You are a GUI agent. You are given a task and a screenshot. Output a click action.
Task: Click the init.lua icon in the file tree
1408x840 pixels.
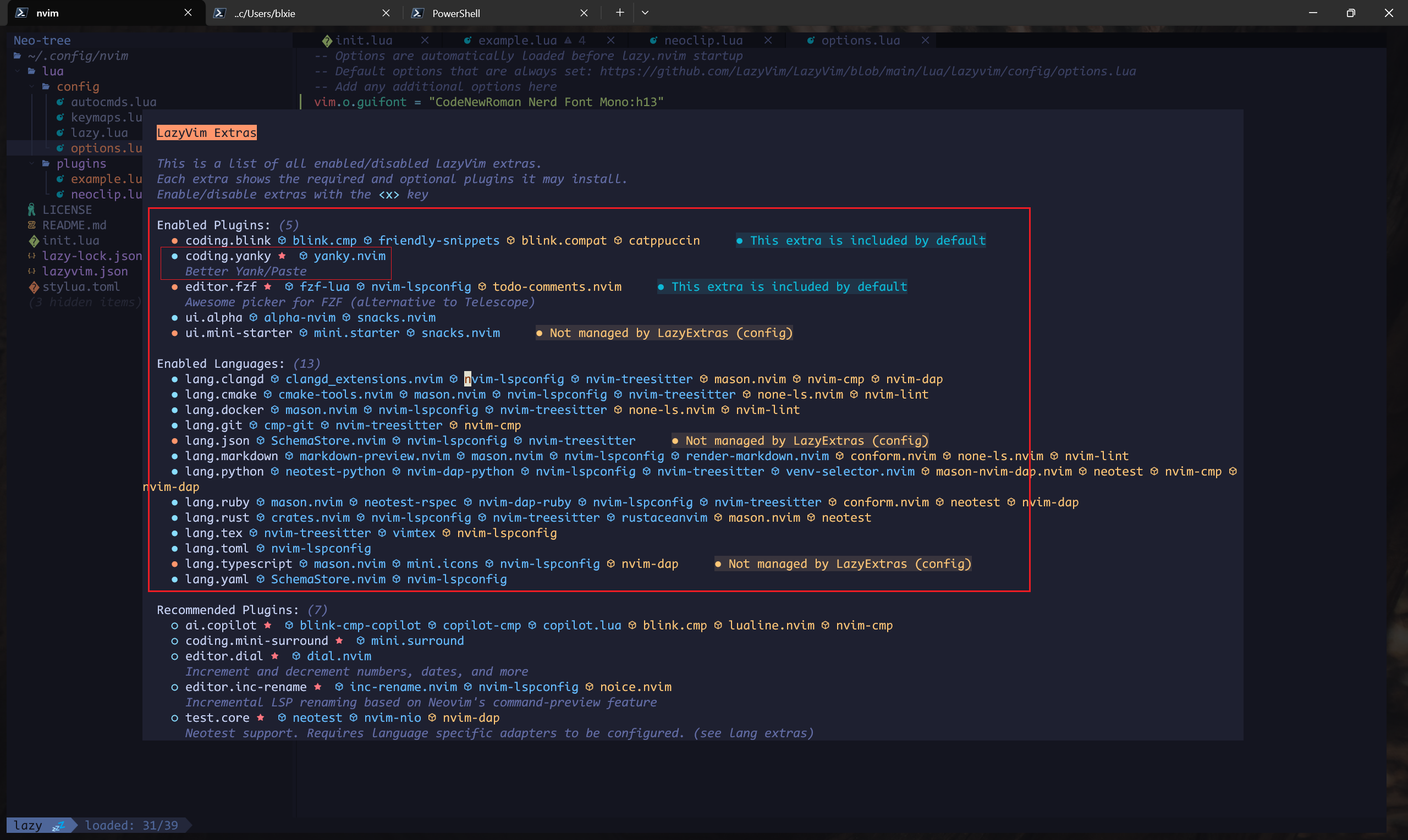(34, 241)
